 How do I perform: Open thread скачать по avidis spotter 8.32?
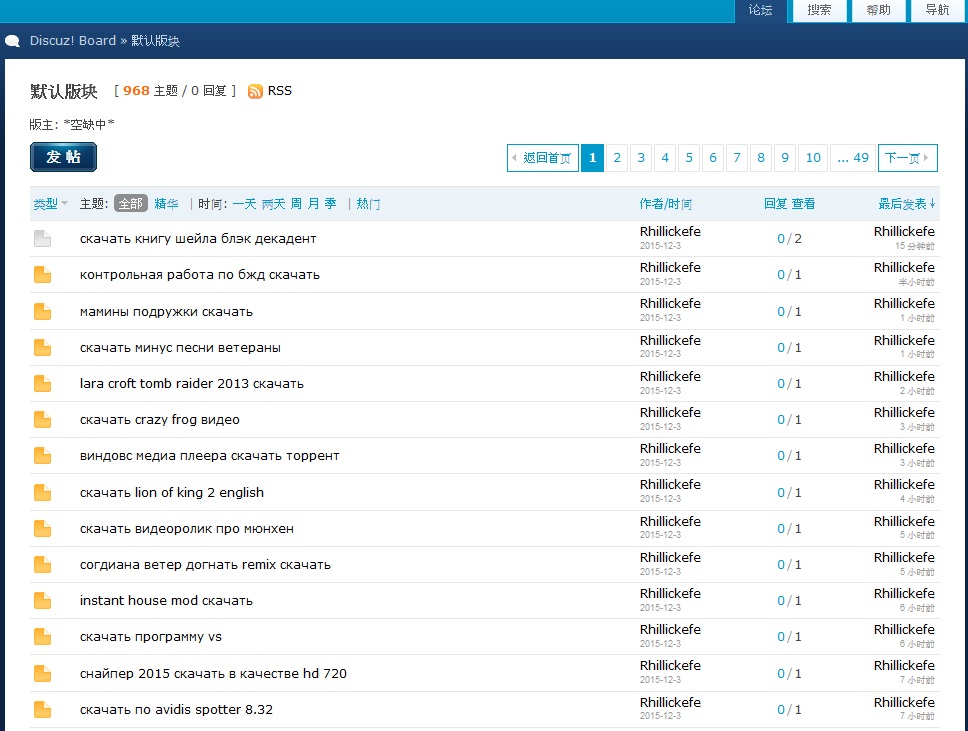176,709
